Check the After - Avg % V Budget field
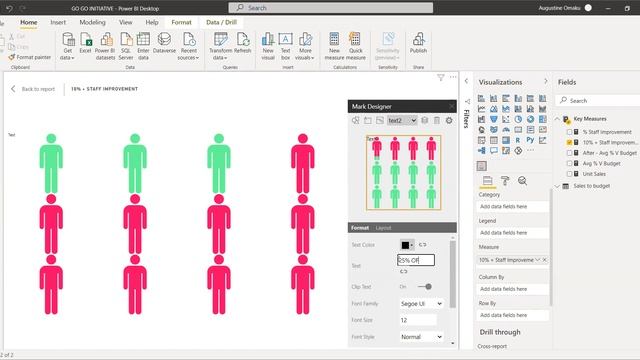Viewport: 640px width, 360px height. [x=569, y=153]
